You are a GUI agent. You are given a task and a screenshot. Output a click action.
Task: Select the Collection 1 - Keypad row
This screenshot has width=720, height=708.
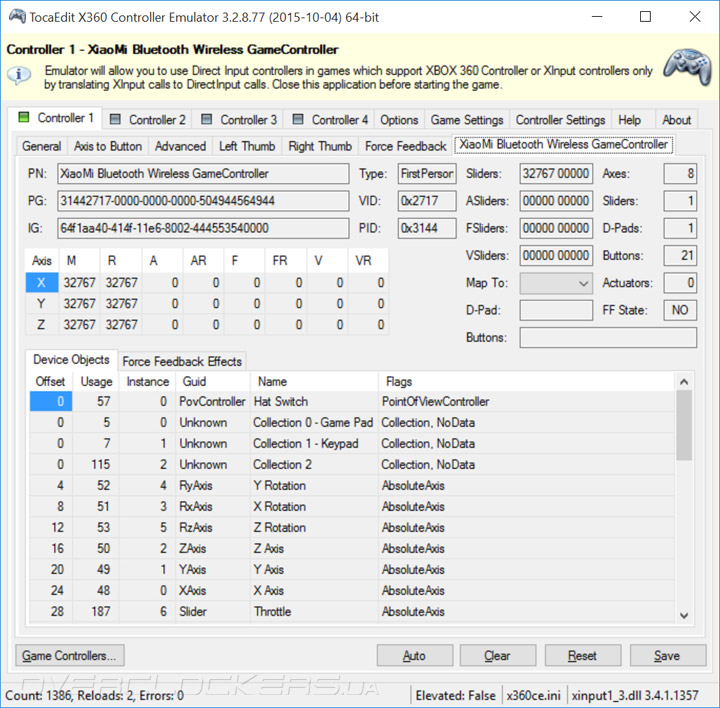352,444
